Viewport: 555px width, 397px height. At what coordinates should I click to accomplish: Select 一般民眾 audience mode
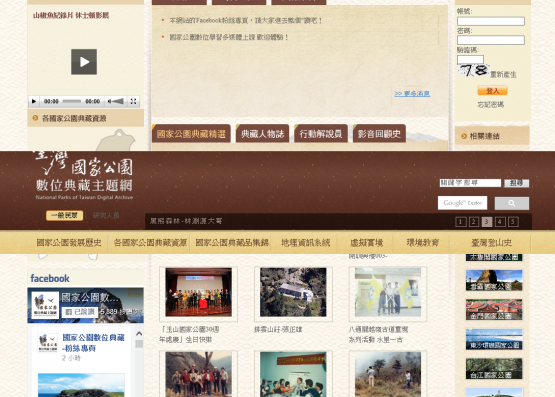[x=64, y=215]
